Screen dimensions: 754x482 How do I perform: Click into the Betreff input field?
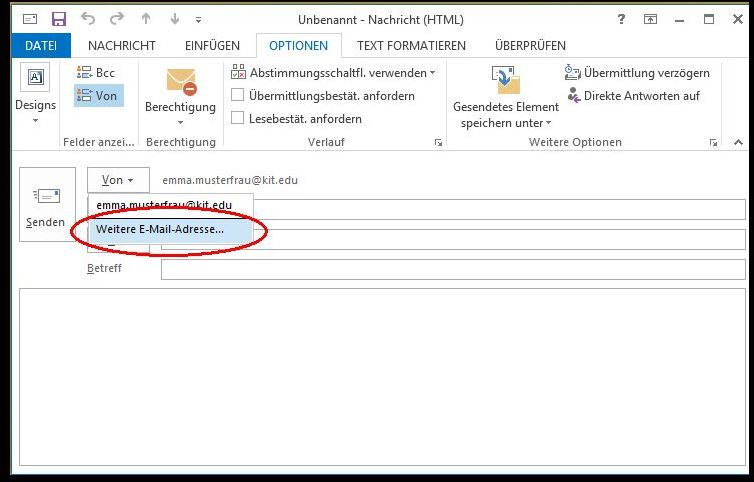tap(452, 270)
